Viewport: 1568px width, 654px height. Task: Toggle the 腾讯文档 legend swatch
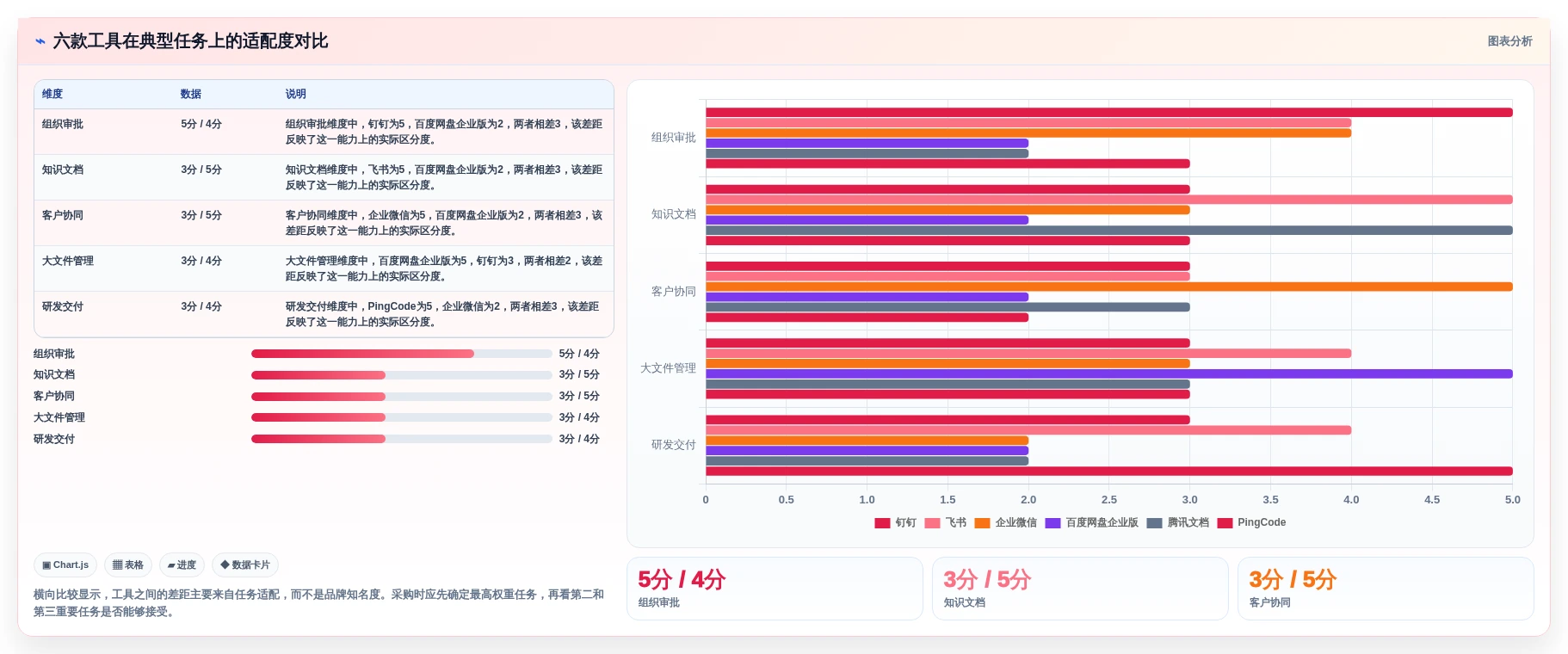click(x=1154, y=523)
